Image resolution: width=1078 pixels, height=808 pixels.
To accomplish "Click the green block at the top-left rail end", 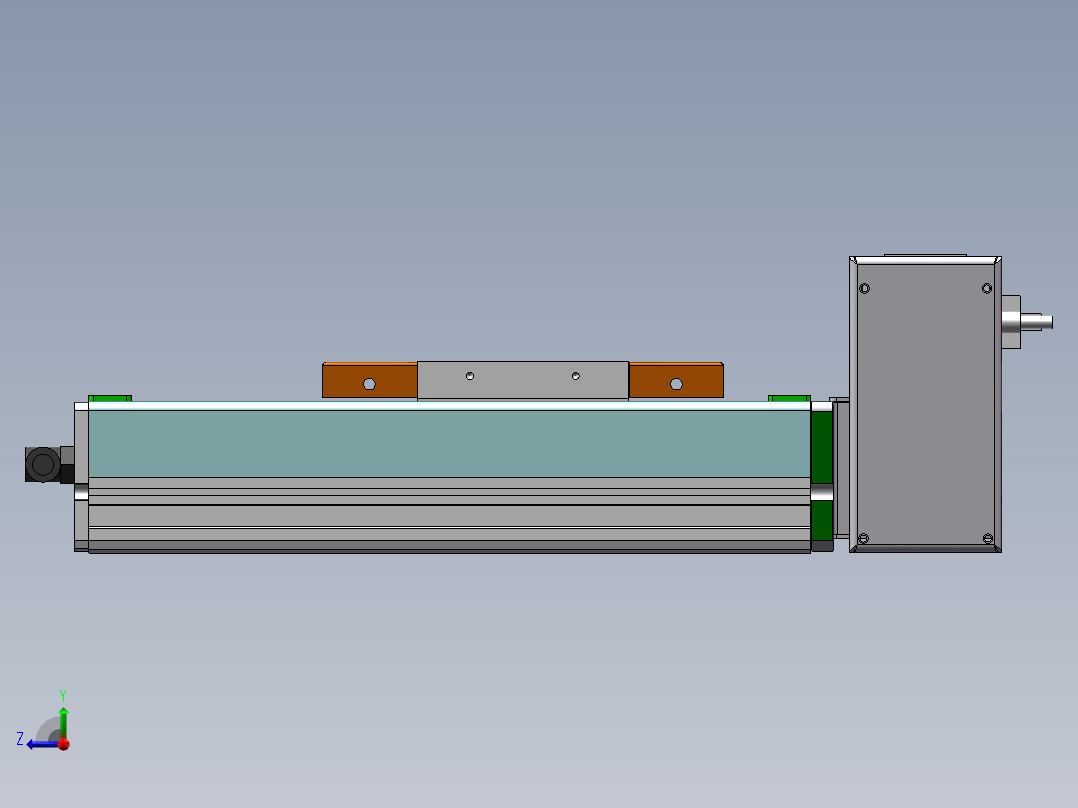I will tap(110, 397).
